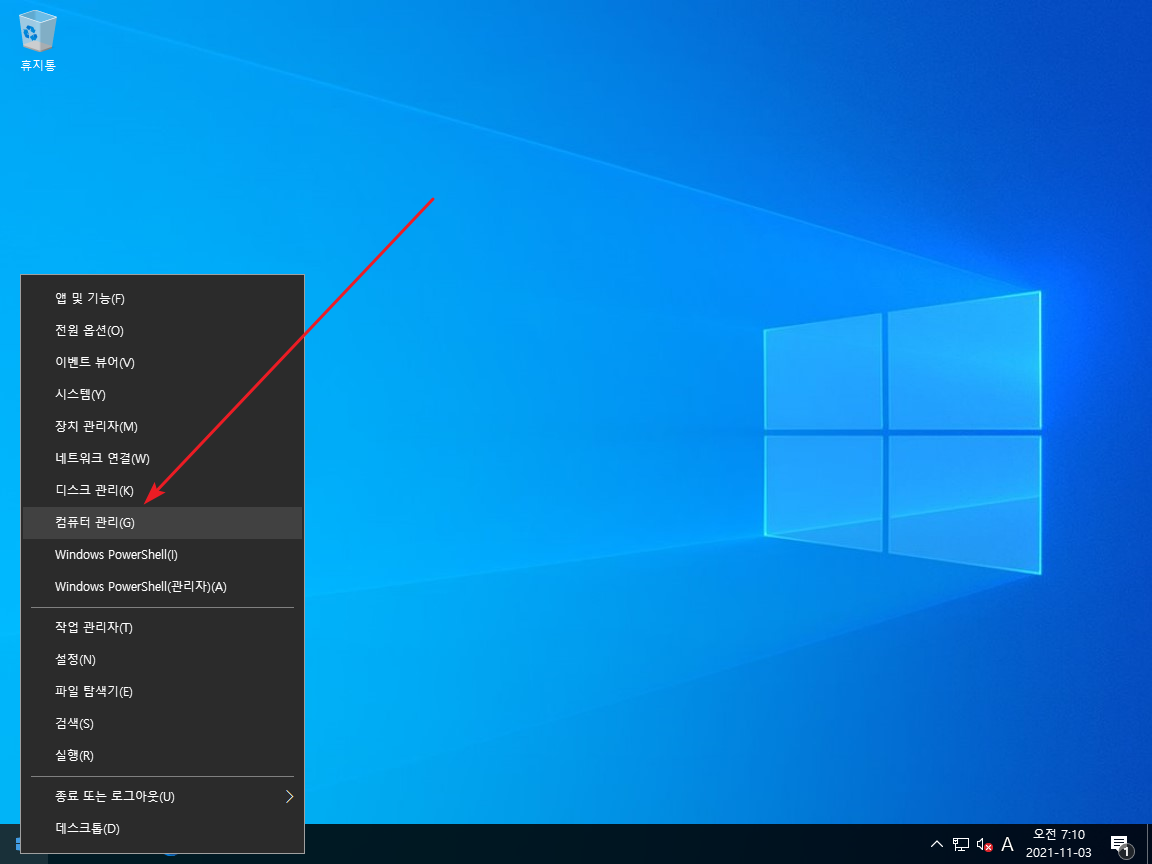The image size is (1152, 864).
Task: Select 앱 및 기능(F) menu entry
Action: [162, 298]
